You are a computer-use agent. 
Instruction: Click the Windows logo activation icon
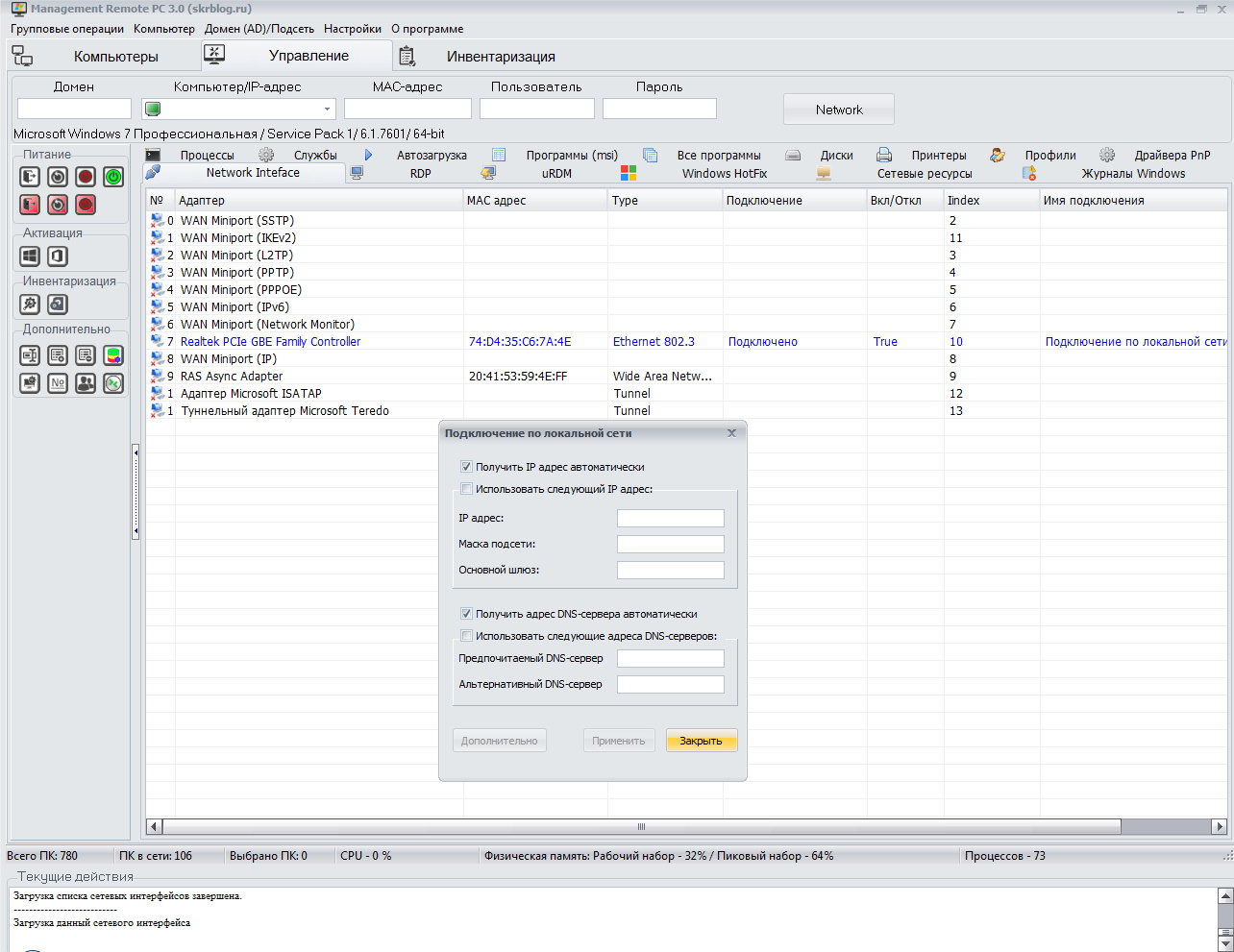coord(30,256)
